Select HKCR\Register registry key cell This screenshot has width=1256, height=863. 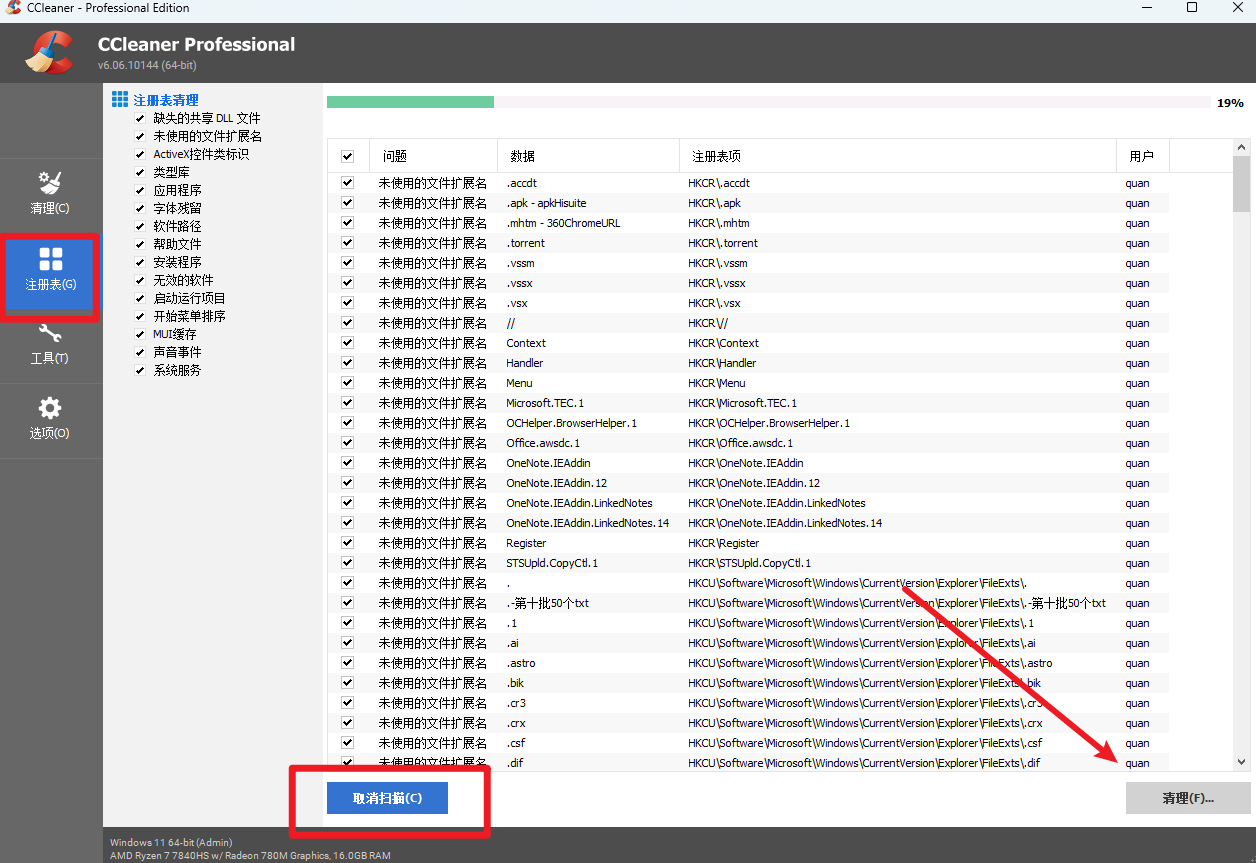pos(723,543)
